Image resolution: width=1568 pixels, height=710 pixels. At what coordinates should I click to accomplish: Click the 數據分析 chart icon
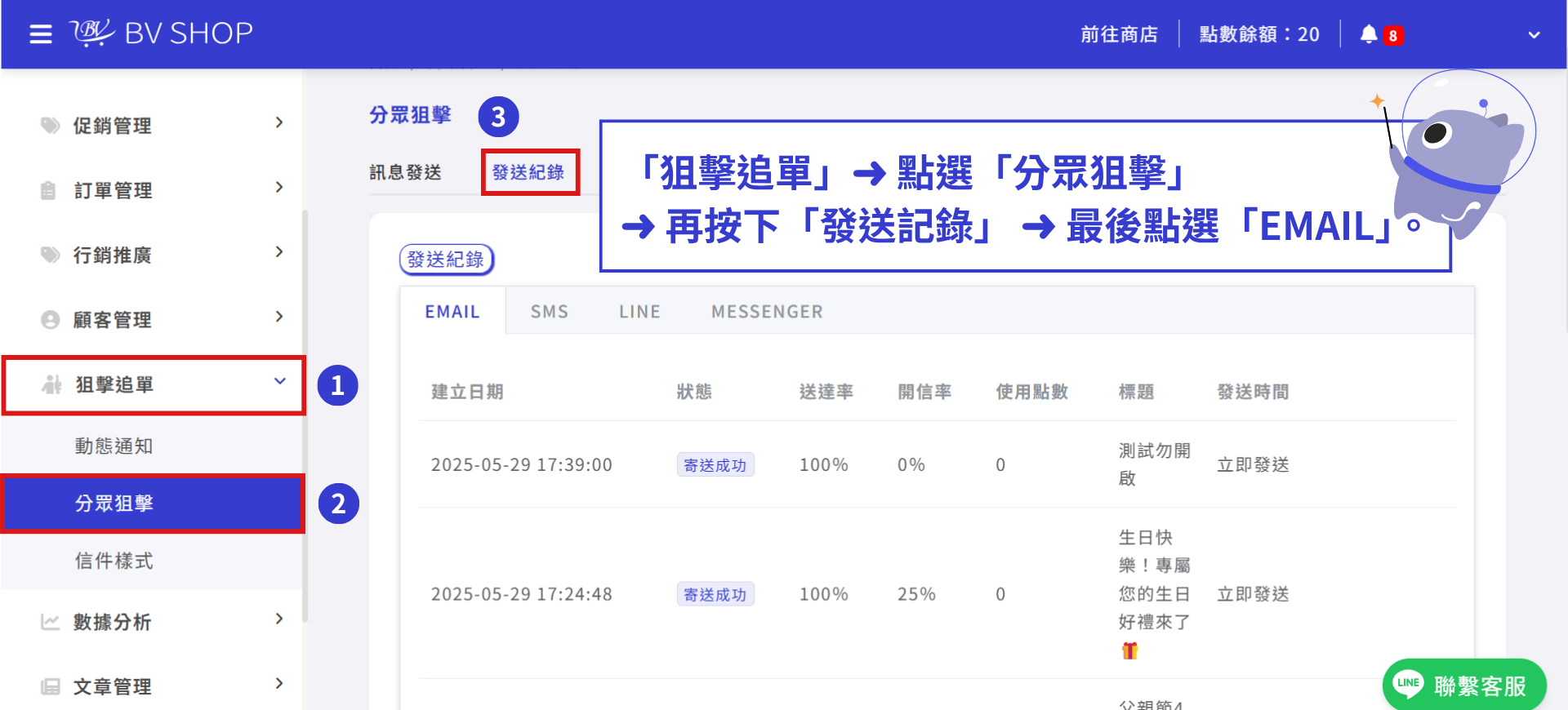[51, 622]
